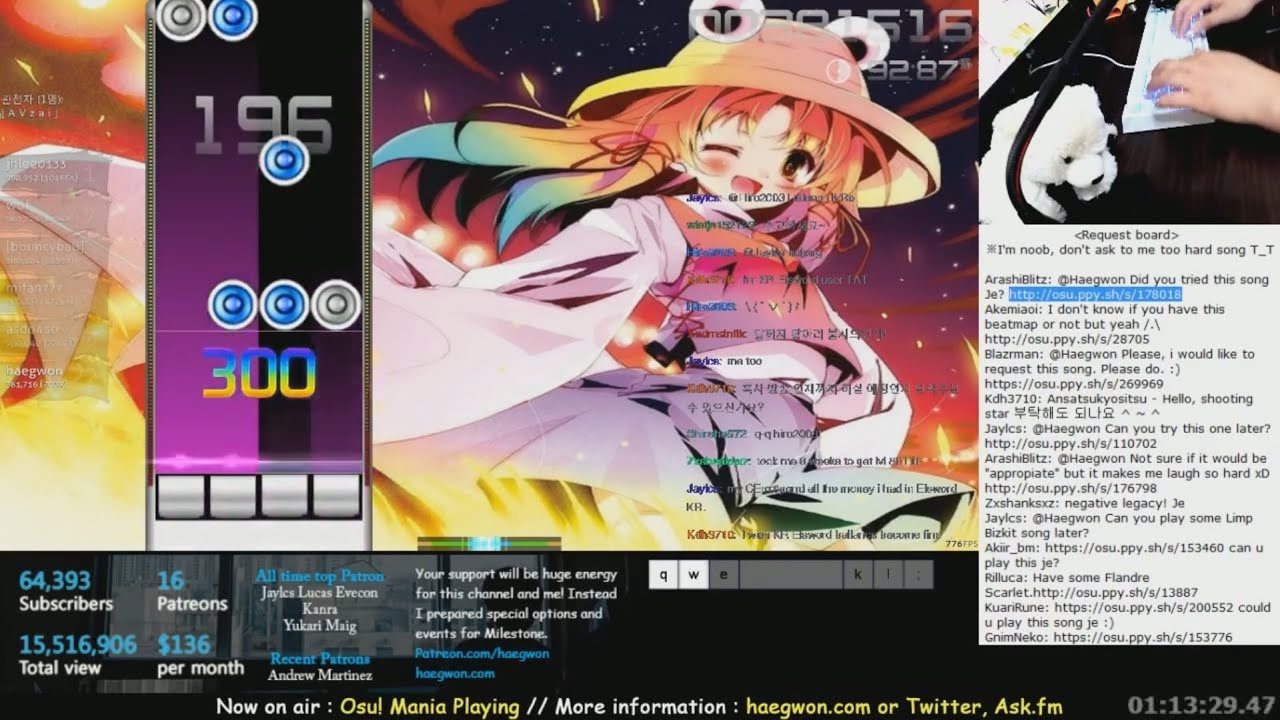1280x720 pixels.
Task: Click the 'Recent Patrons' heading
Action: (x=320, y=659)
